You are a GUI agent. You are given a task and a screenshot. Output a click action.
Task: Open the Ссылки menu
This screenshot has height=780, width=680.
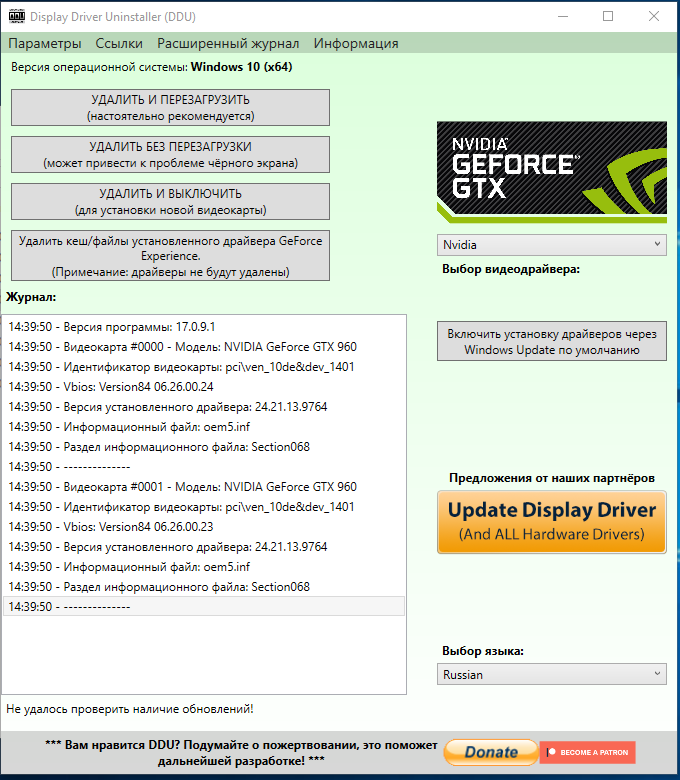119,44
